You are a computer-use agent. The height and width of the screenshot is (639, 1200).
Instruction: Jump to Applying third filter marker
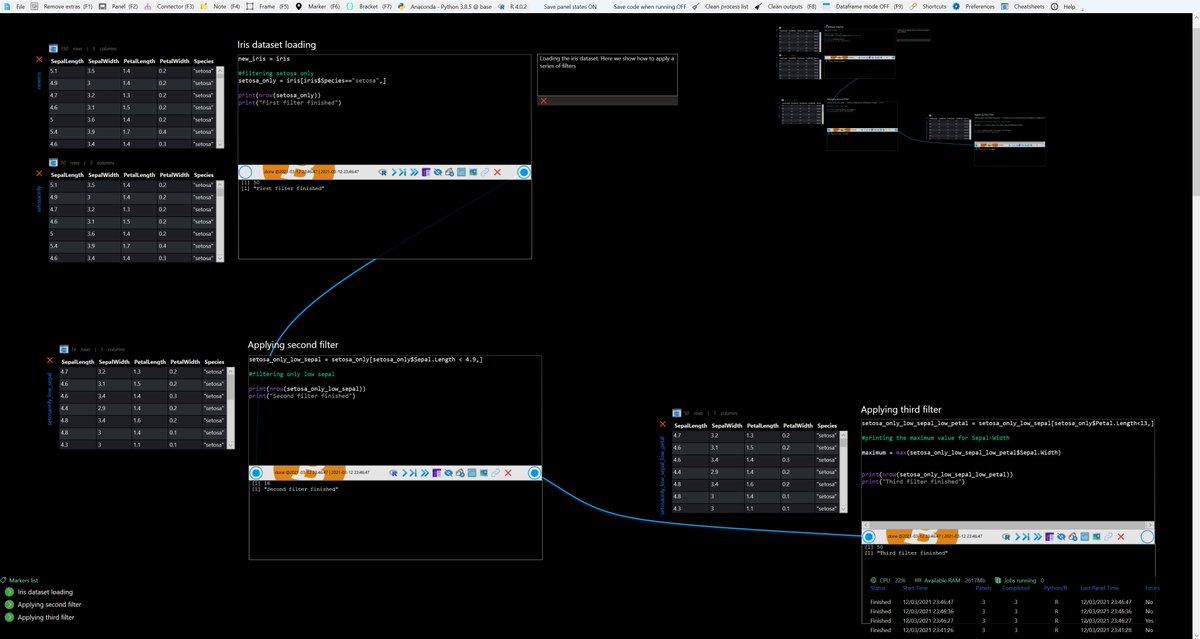[x=46, y=617]
